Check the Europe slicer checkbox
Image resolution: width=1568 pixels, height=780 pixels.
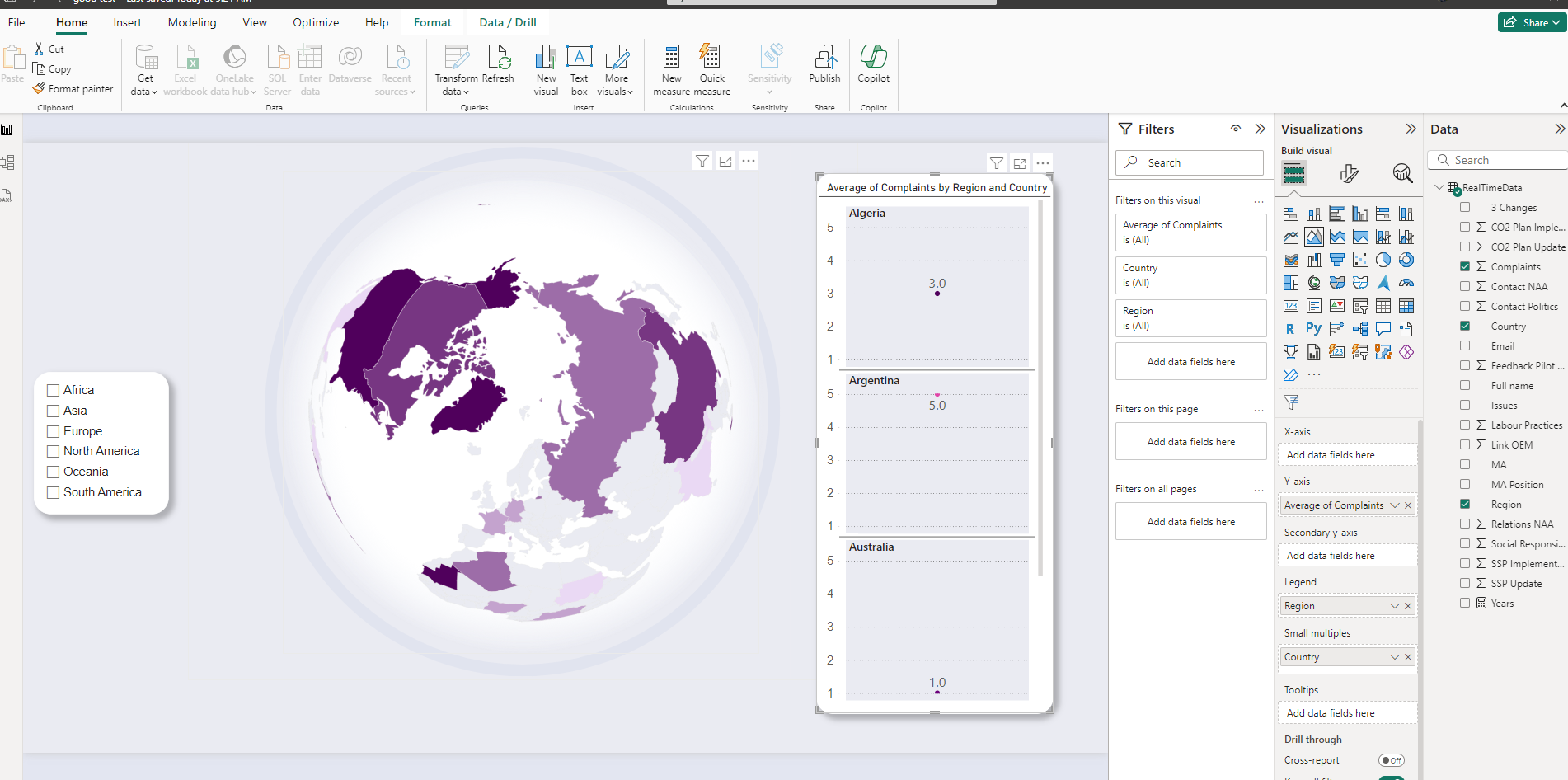pyautogui.click(x=54, y=431)
